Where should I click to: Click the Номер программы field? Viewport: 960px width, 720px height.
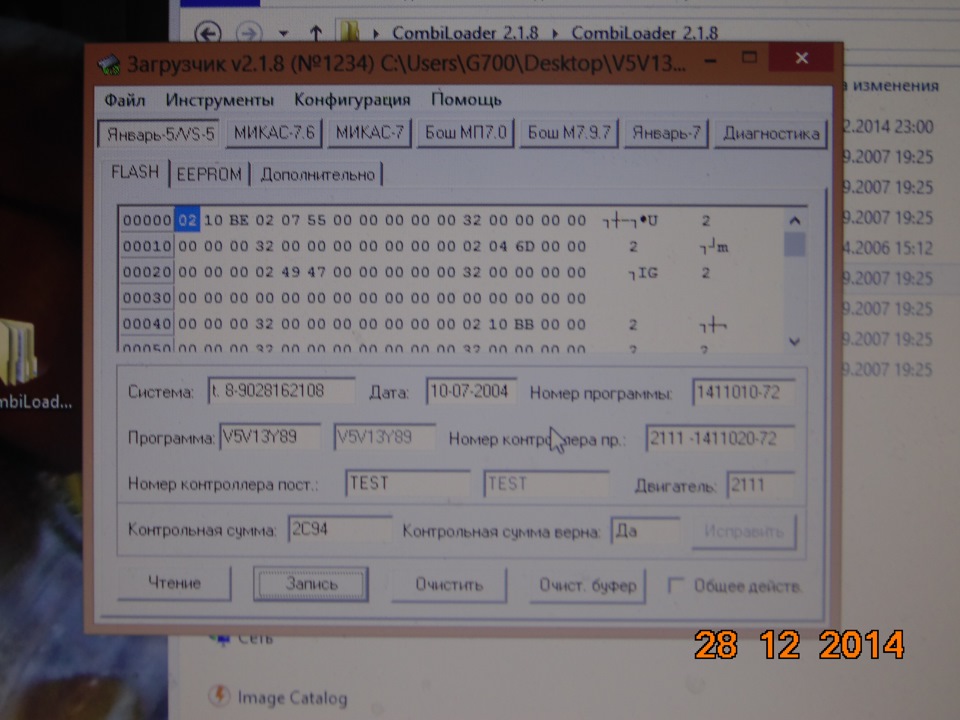coord(743,392)
